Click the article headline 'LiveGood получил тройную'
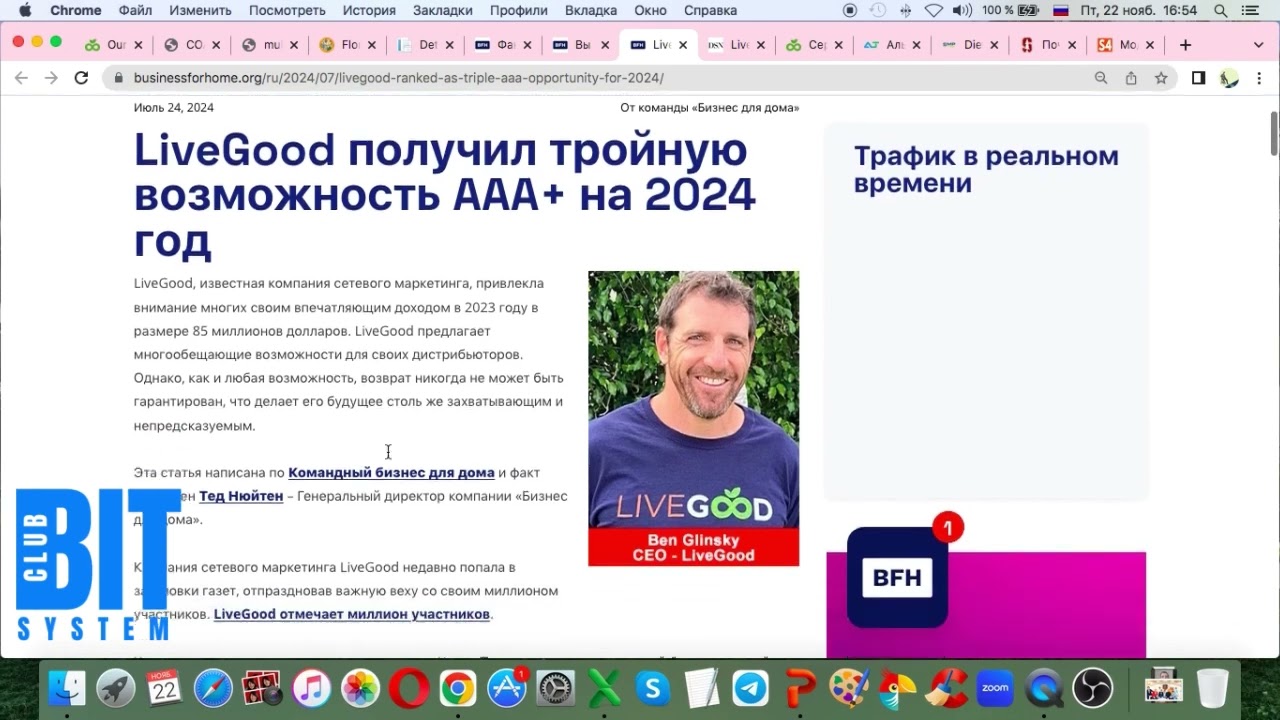The image size is (1280, 720). click(444, 195)
